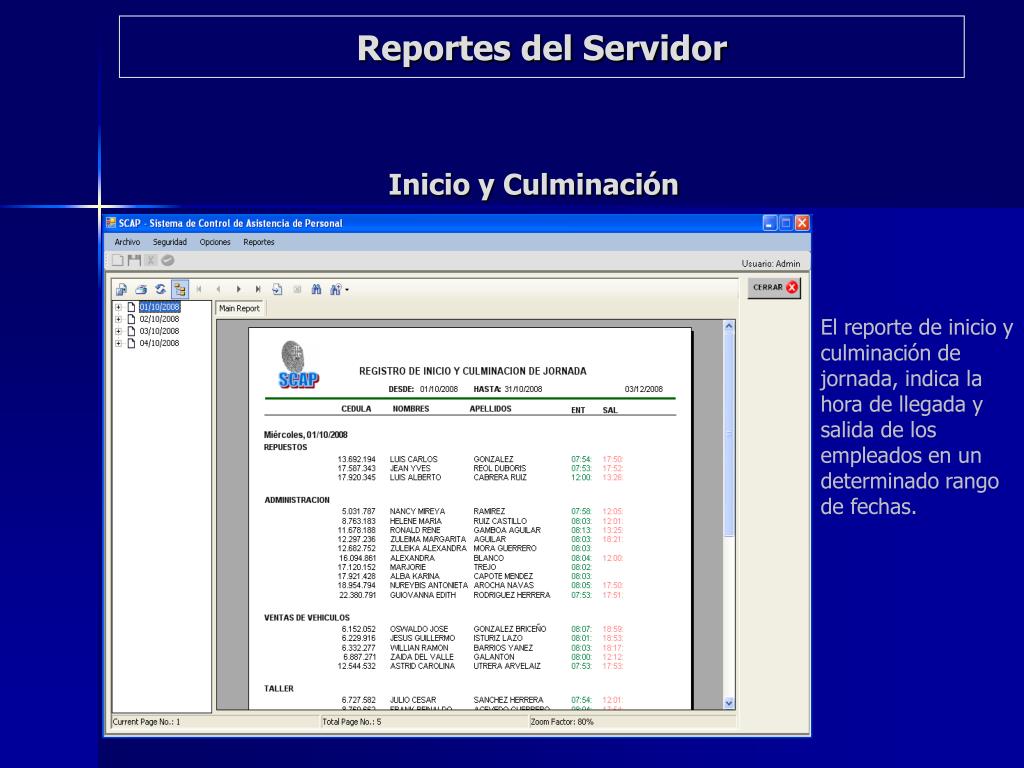Click cedula 13.692.194 in report
The width and height of the screenshot is (1024, 768).
tap(357, 459)
